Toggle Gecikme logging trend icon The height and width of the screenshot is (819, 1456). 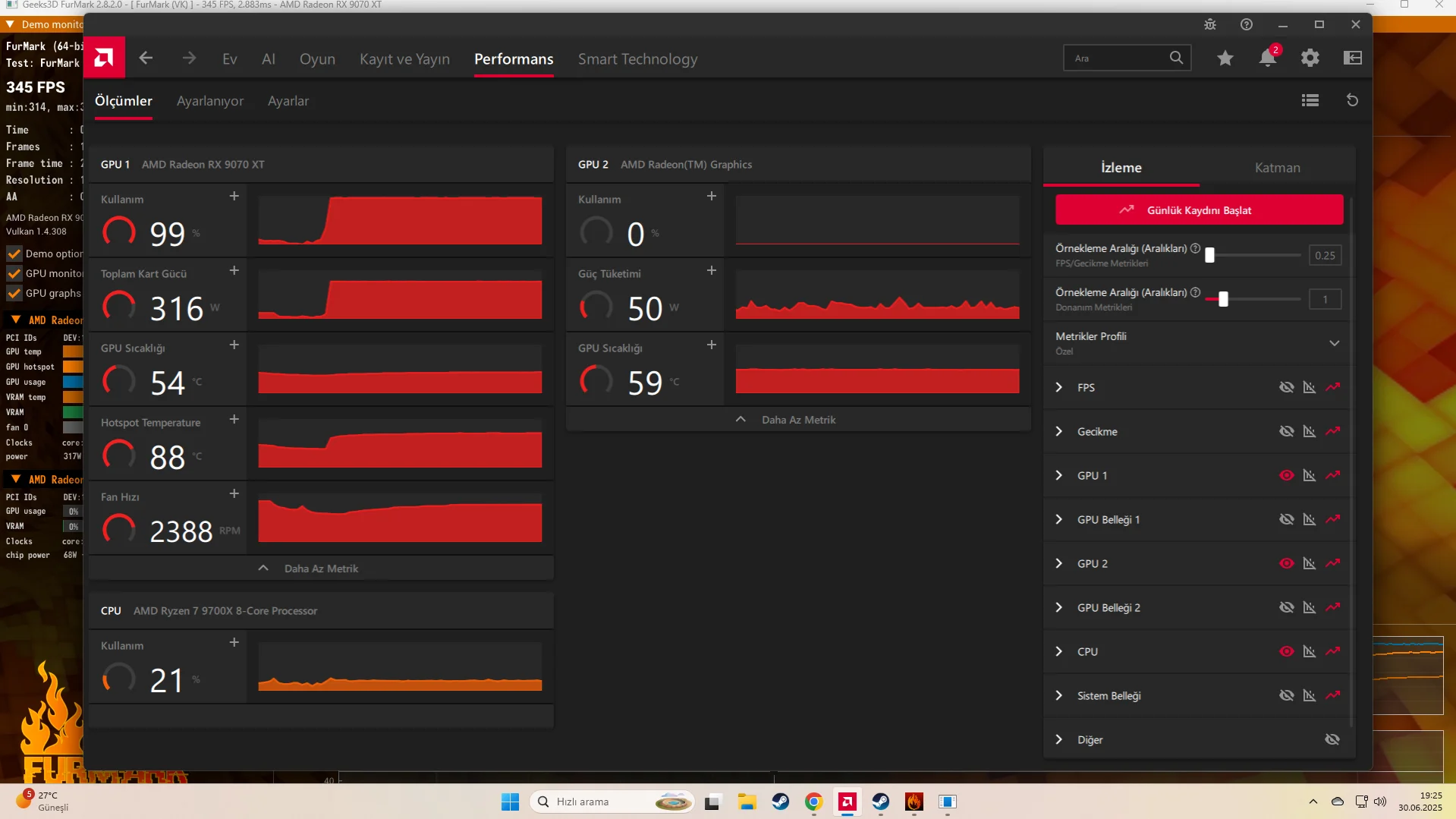point(1333,431)
